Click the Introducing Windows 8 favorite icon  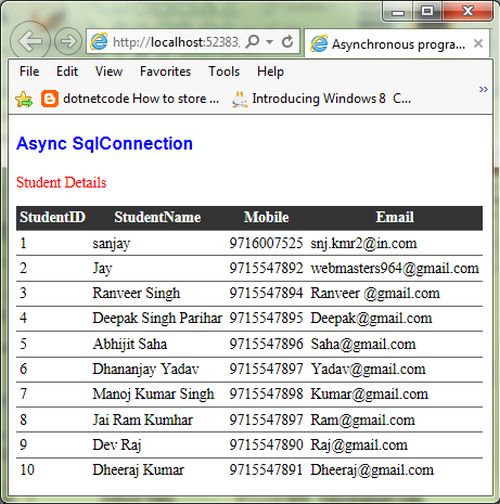pyautogui.click(x=240, y=99)
